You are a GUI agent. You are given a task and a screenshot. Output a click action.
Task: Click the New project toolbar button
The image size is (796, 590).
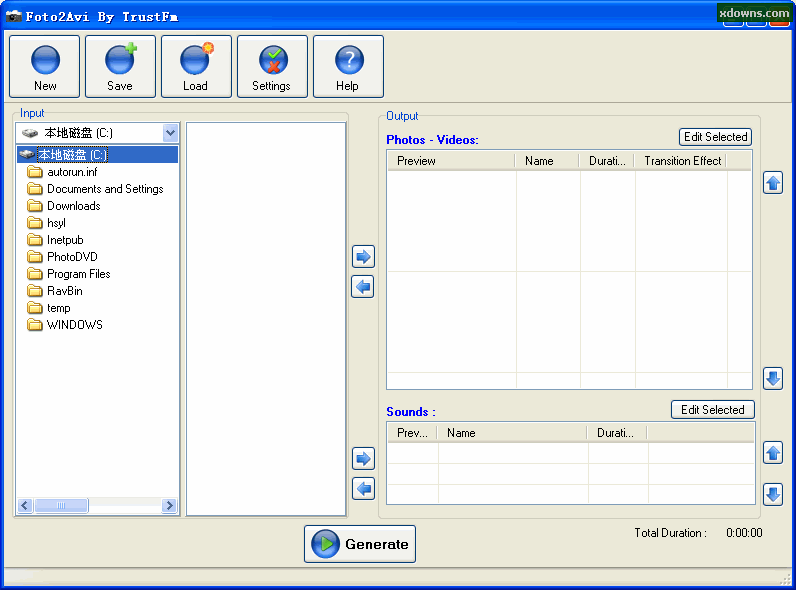pos(45,67)
